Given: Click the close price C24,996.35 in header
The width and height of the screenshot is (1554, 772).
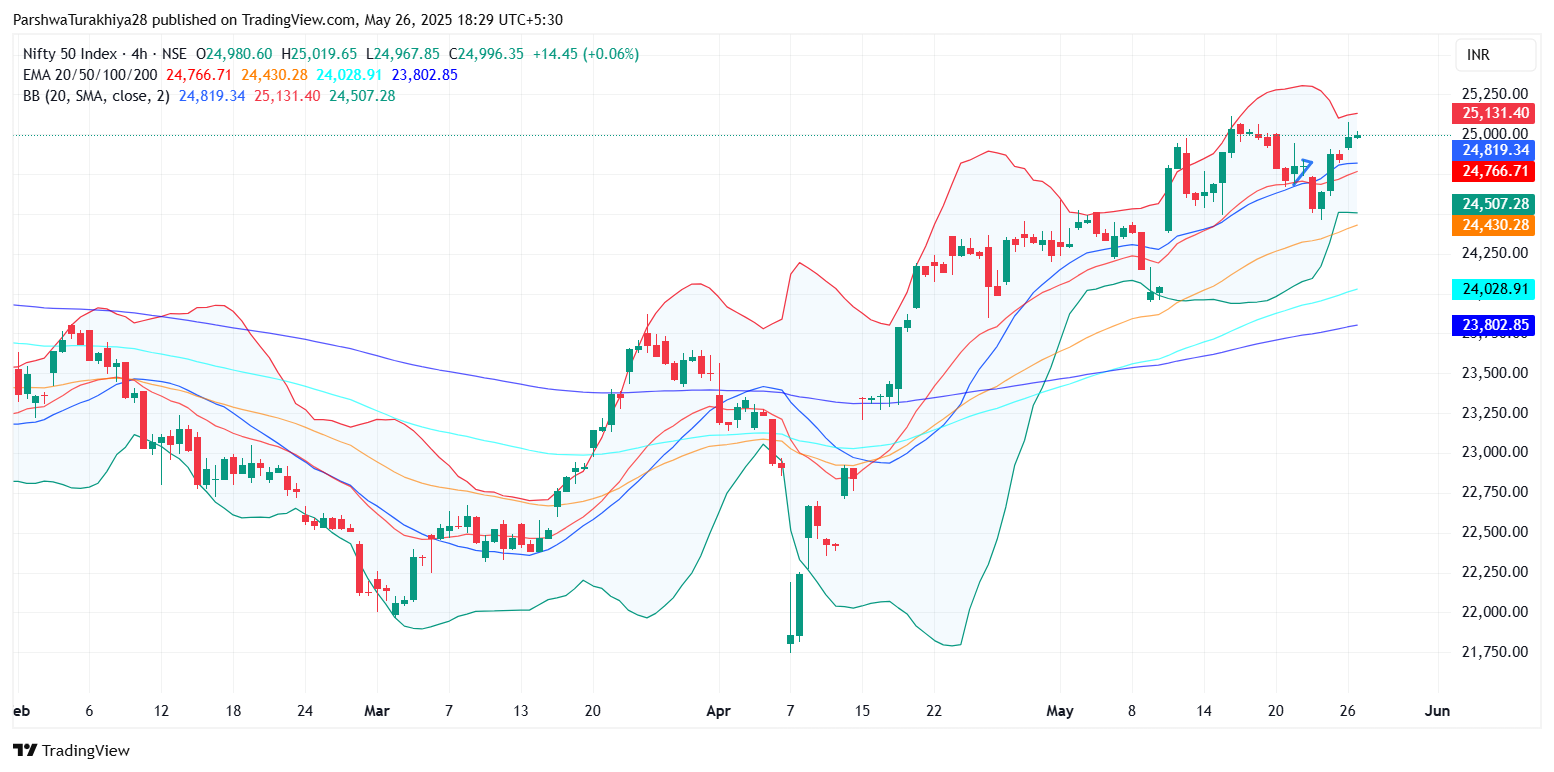Looking at the screenshot, I should (486, 54).
